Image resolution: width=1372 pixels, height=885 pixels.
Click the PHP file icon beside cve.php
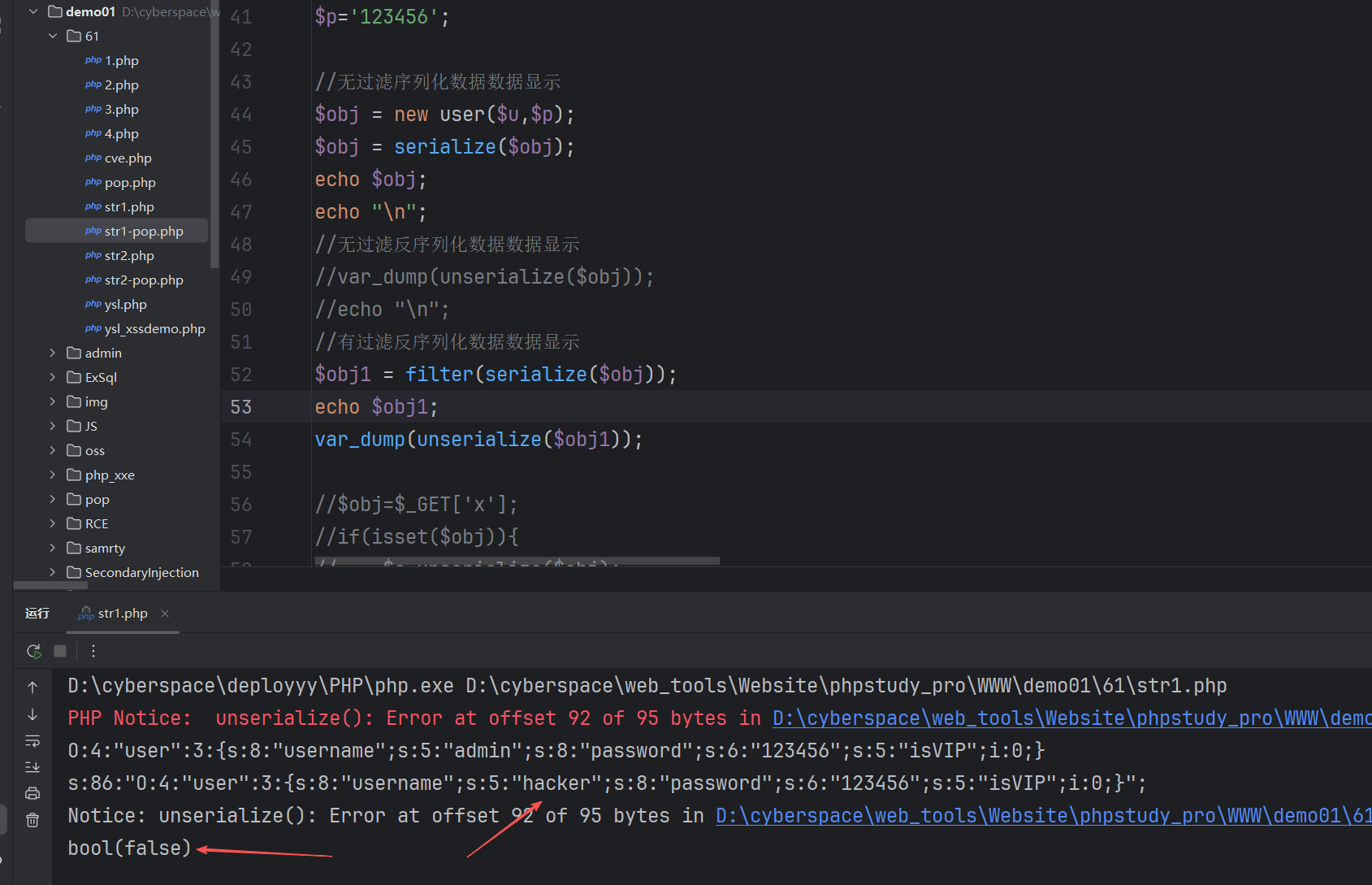point(93,158)
